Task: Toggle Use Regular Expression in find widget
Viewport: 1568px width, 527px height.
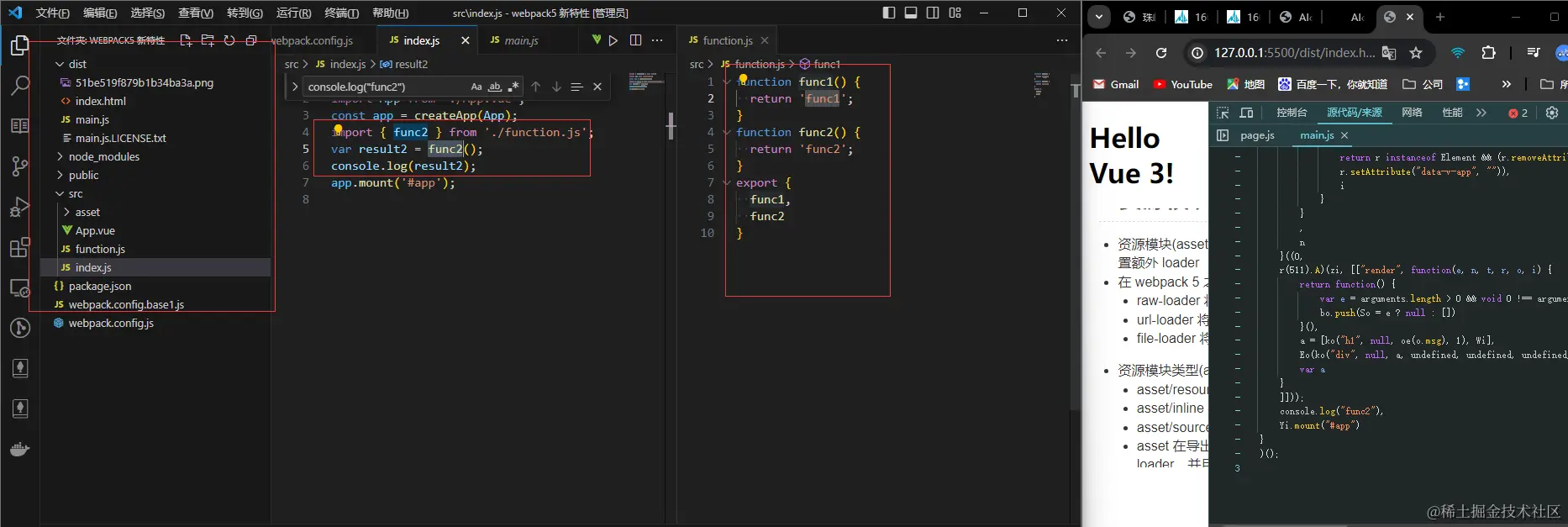Action: tap(513, 87)
